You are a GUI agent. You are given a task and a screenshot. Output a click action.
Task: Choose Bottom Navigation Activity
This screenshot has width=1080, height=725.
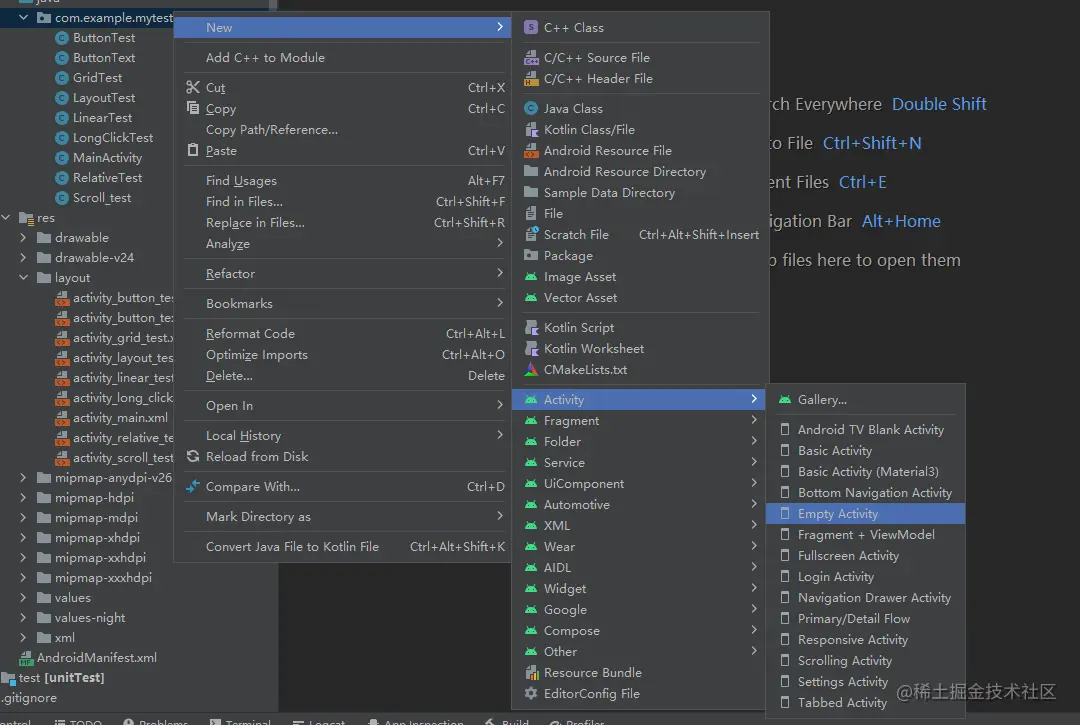[x=865, y=492]
